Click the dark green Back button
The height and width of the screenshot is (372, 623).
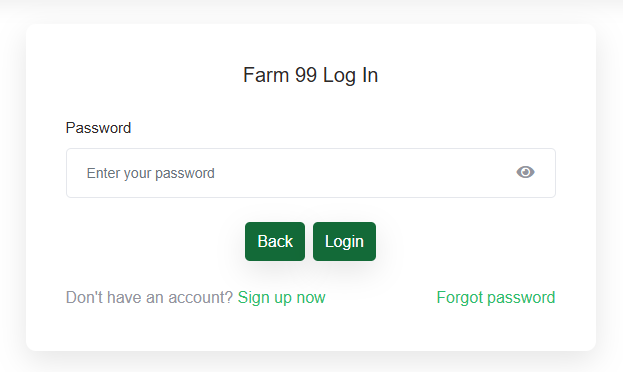point(275,242)
